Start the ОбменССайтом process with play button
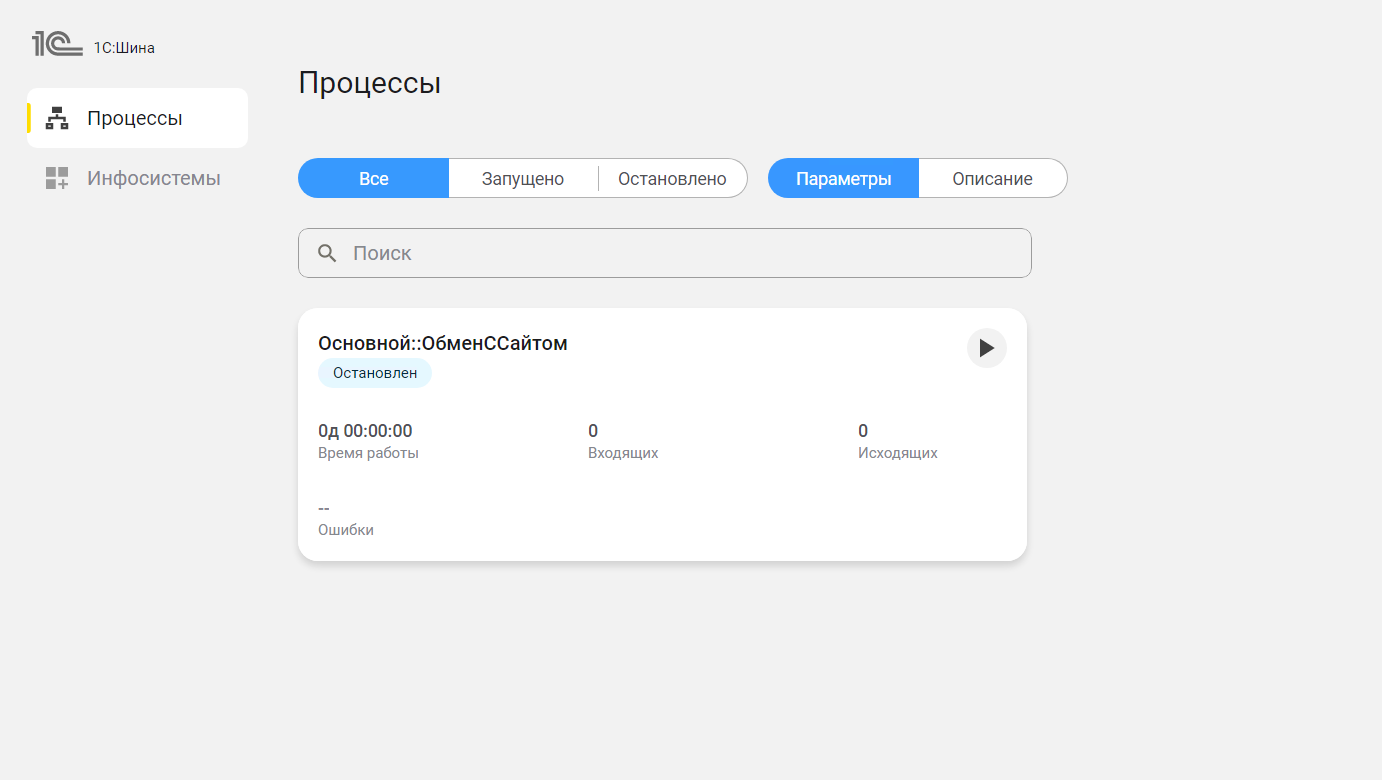The image size is (1382, 780). click(x=986, y=348)
